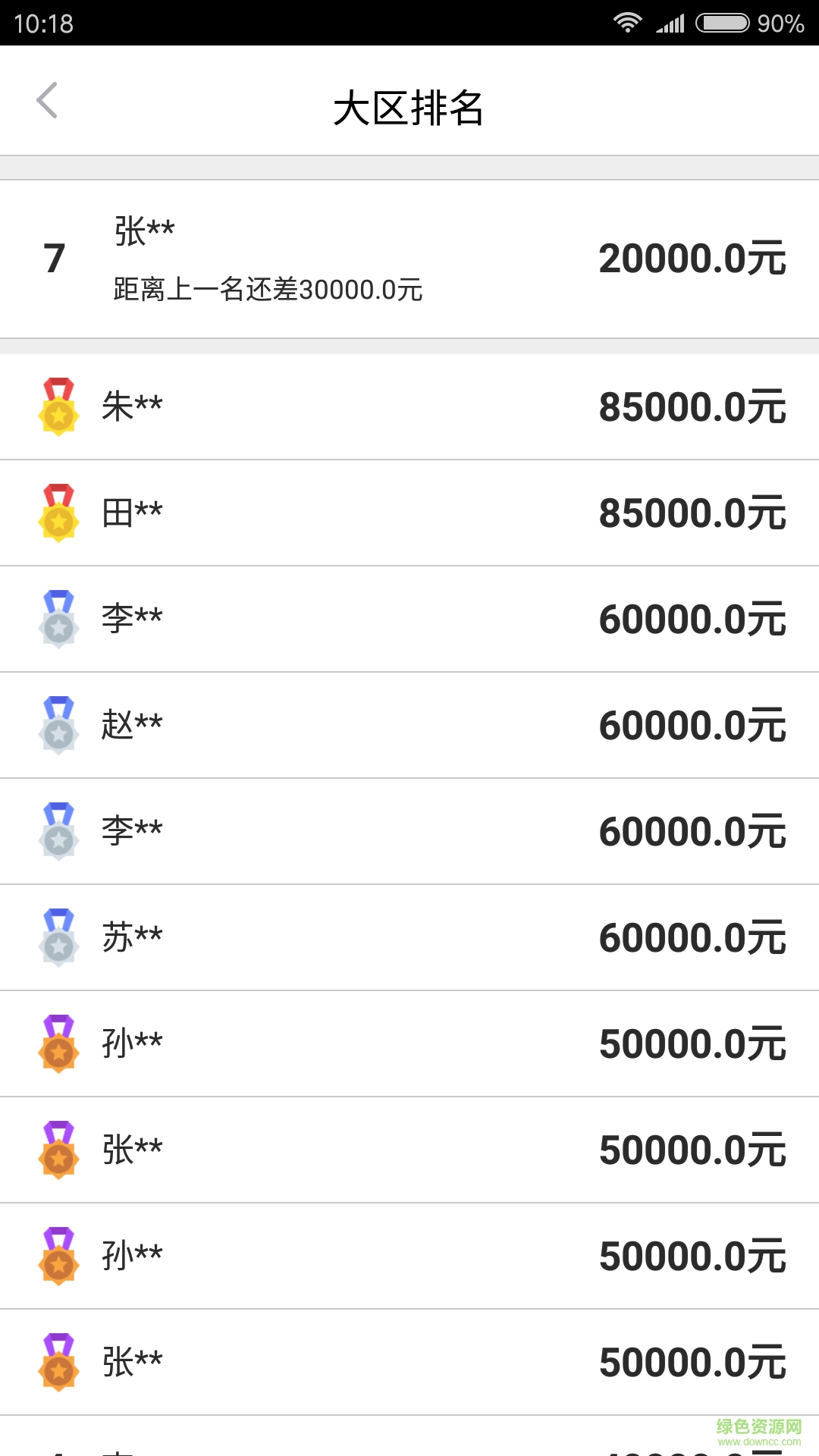Select the silver medal next to 赵**
The width and height of the screenshot is (819, 1456).
point(58,725)
